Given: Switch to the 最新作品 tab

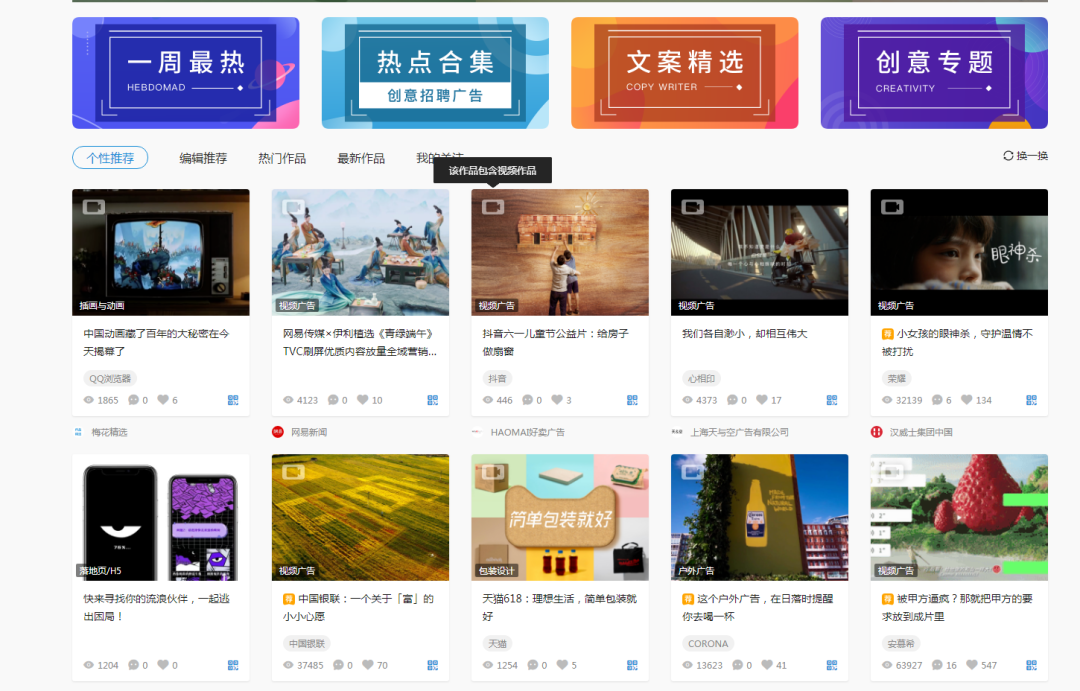Looking at the screenshot, I should point(361,158).
